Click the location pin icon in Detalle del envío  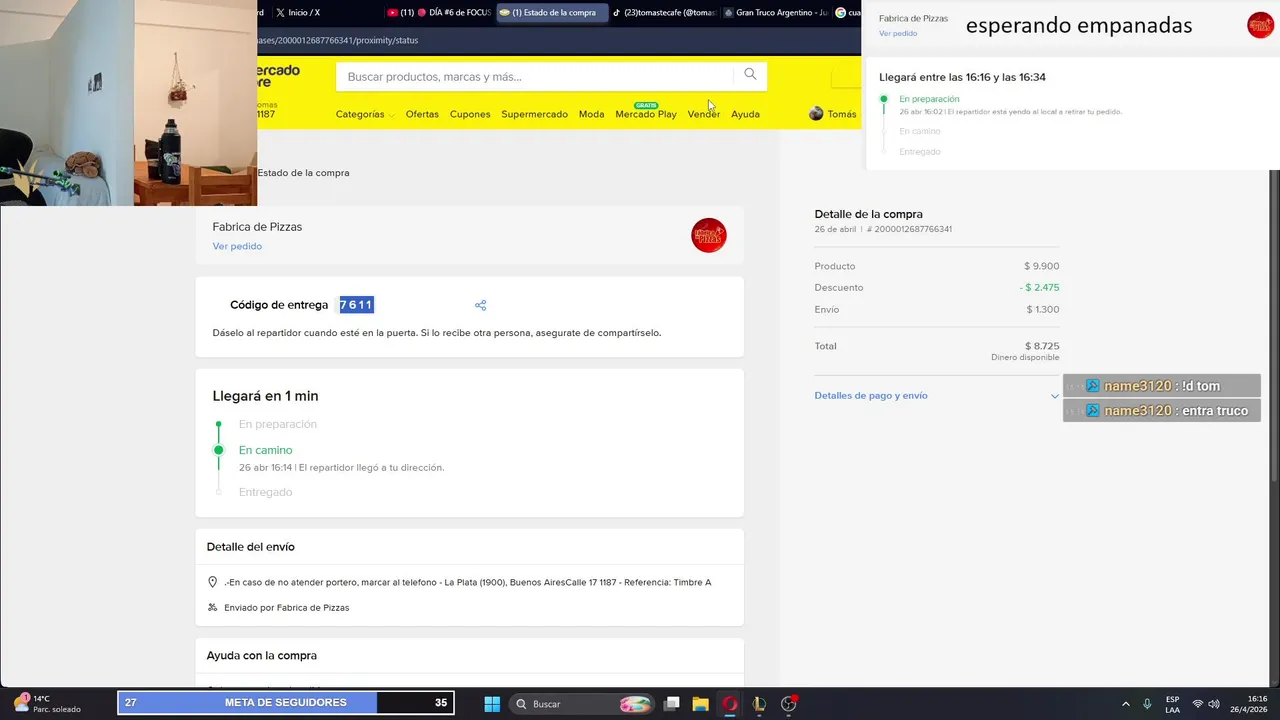coord(212,582)
